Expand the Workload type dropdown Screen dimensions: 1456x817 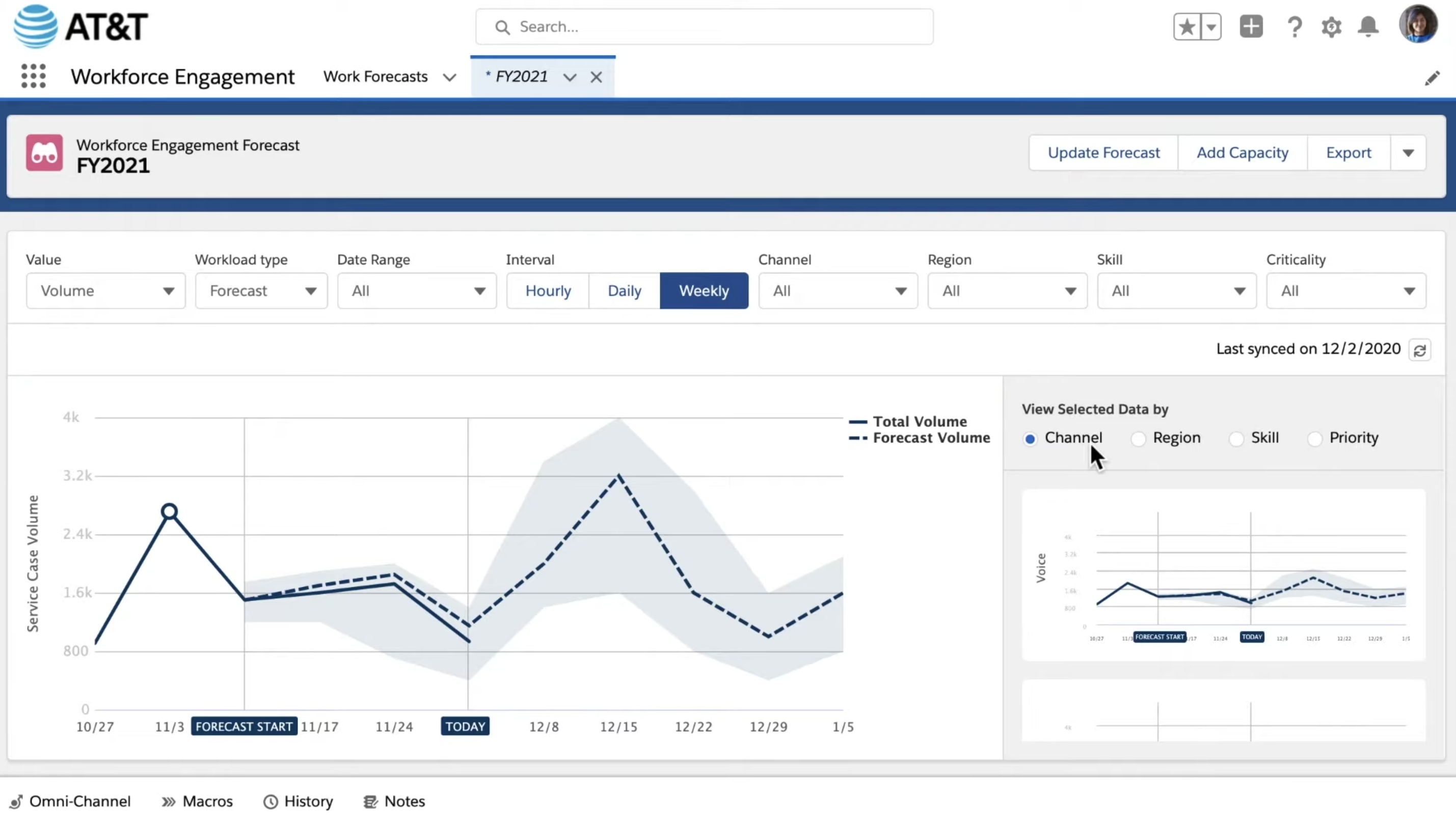tap(261, 291)
